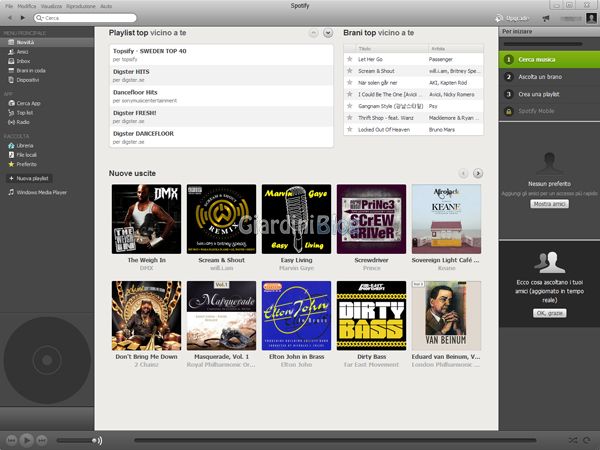Show next top playlists page
Image resolution: width=600 pixels, height=450 pixels.
(328, 33)
